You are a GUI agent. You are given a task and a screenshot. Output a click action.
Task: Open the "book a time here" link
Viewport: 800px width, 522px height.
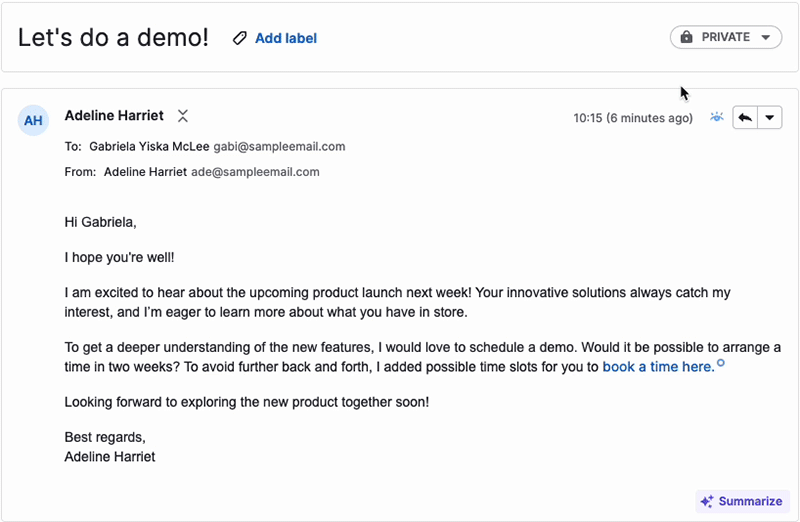tap(658, 367)
